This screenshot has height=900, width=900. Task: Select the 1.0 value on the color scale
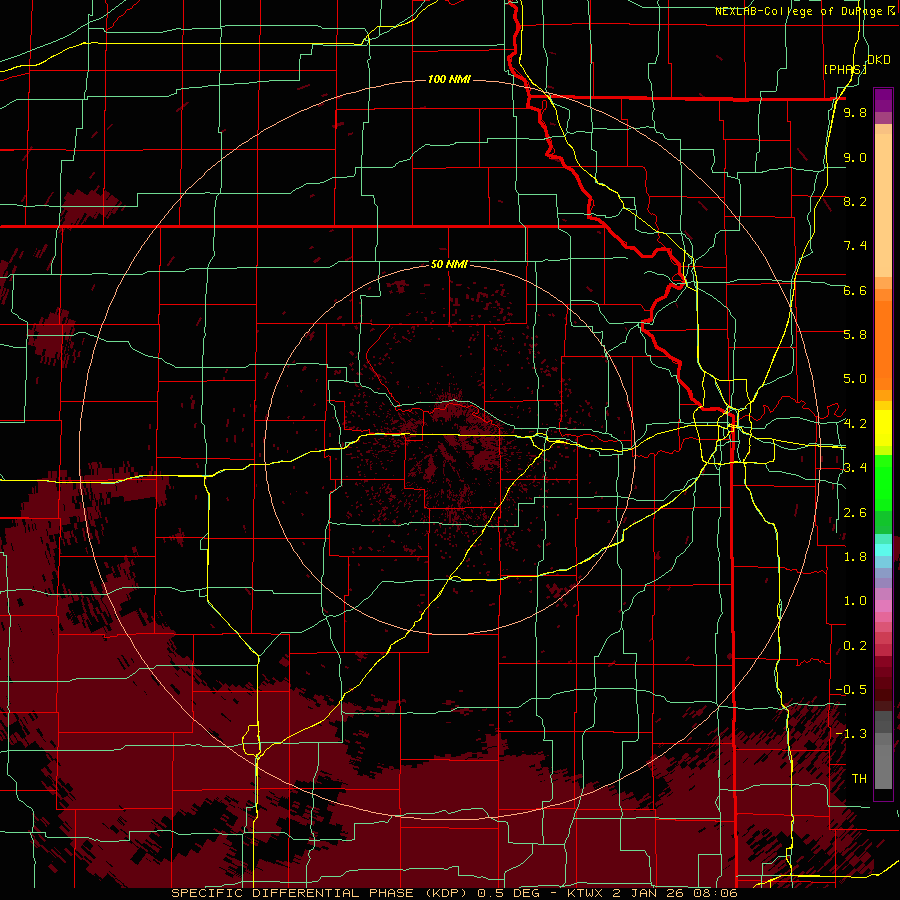pyautogui.click(x=855, y=601)
